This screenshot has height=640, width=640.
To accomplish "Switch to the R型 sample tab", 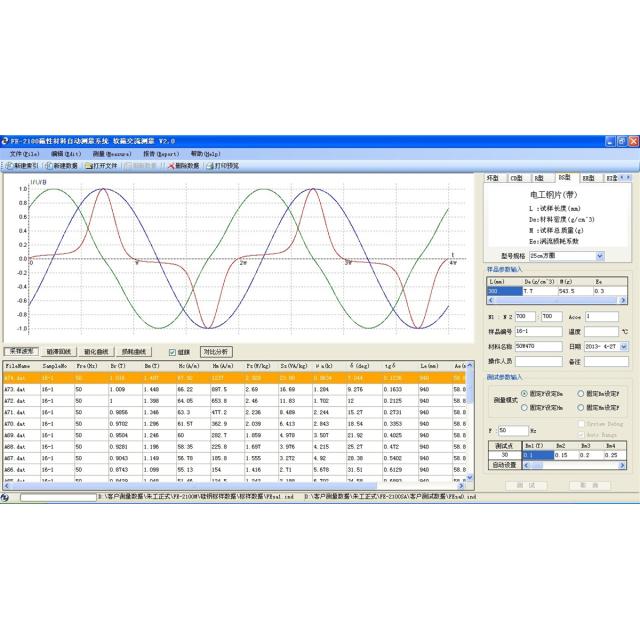I will point(539,178).
